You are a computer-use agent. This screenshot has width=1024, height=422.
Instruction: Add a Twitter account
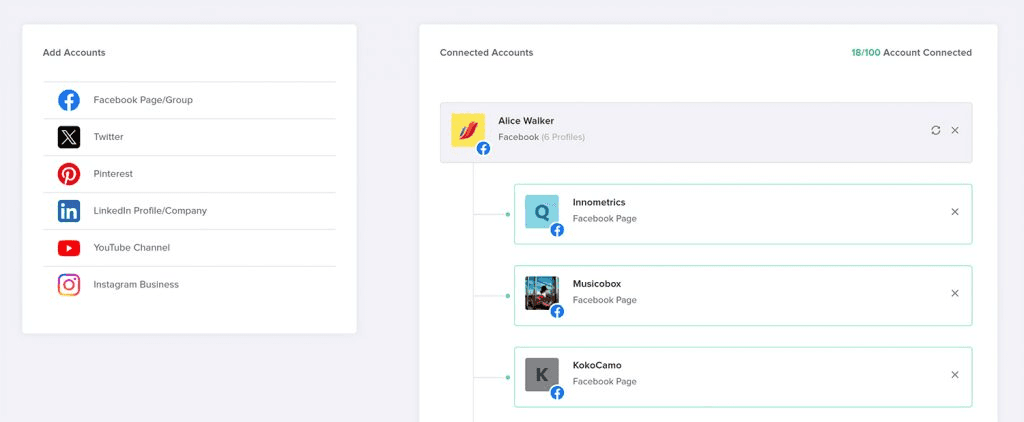coord(189,137)
